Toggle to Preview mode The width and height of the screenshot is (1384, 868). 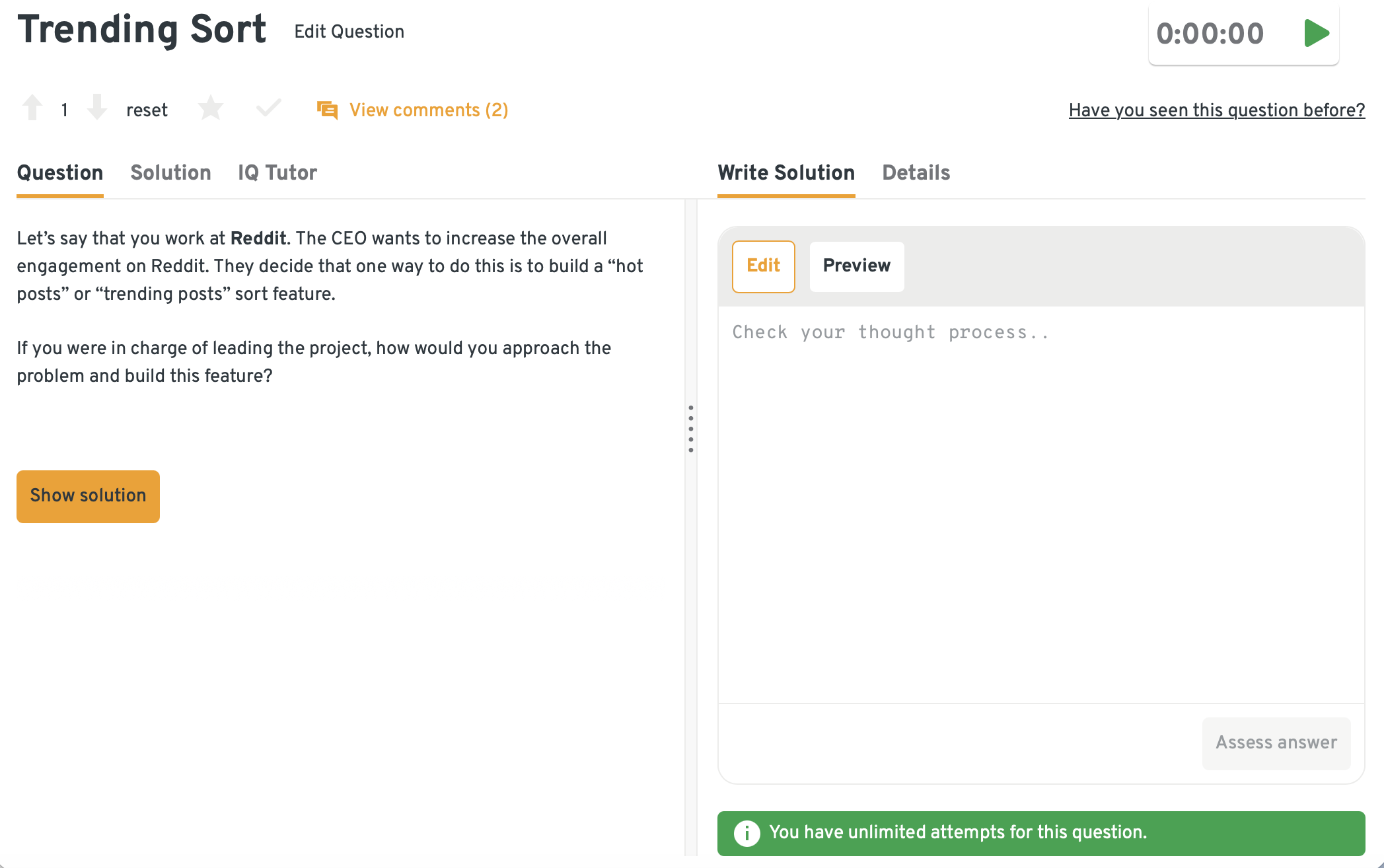click(856, 266)
